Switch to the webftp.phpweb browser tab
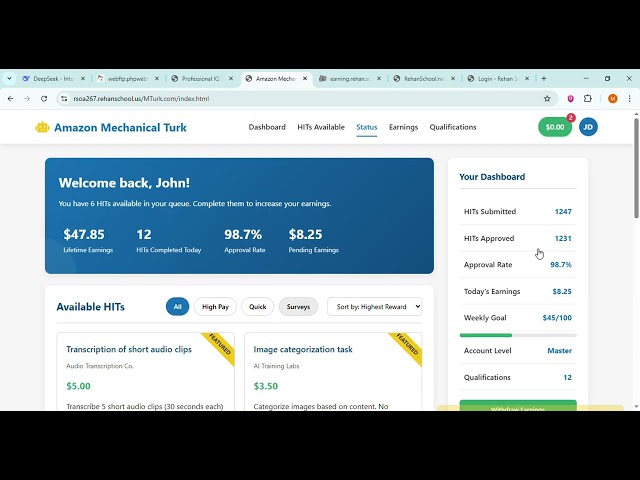The height and width of the screenshot is (480, 640). [127, 78]
